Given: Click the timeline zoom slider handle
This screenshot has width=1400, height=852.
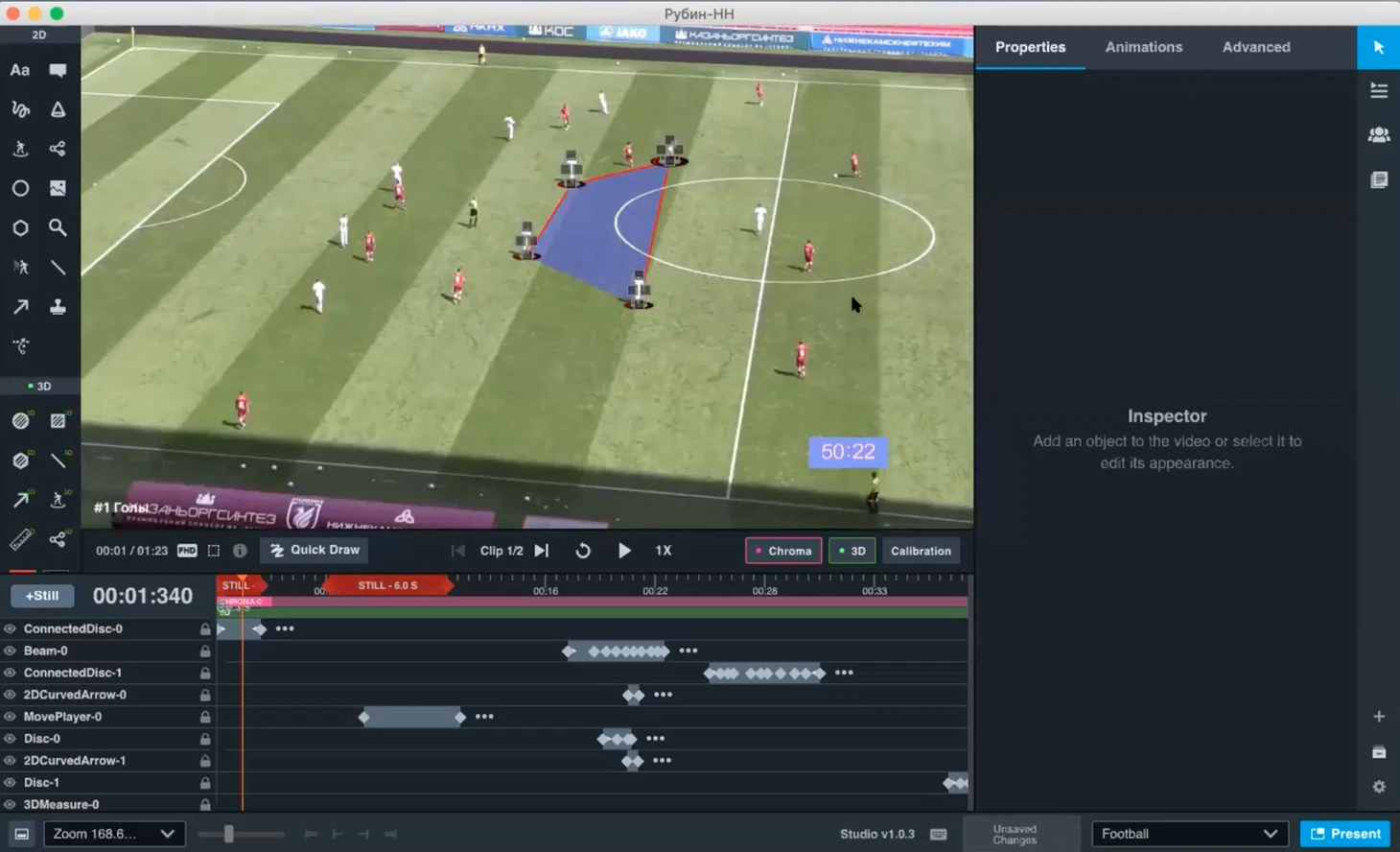Looking at the screenshot, I should pos(228,834).
